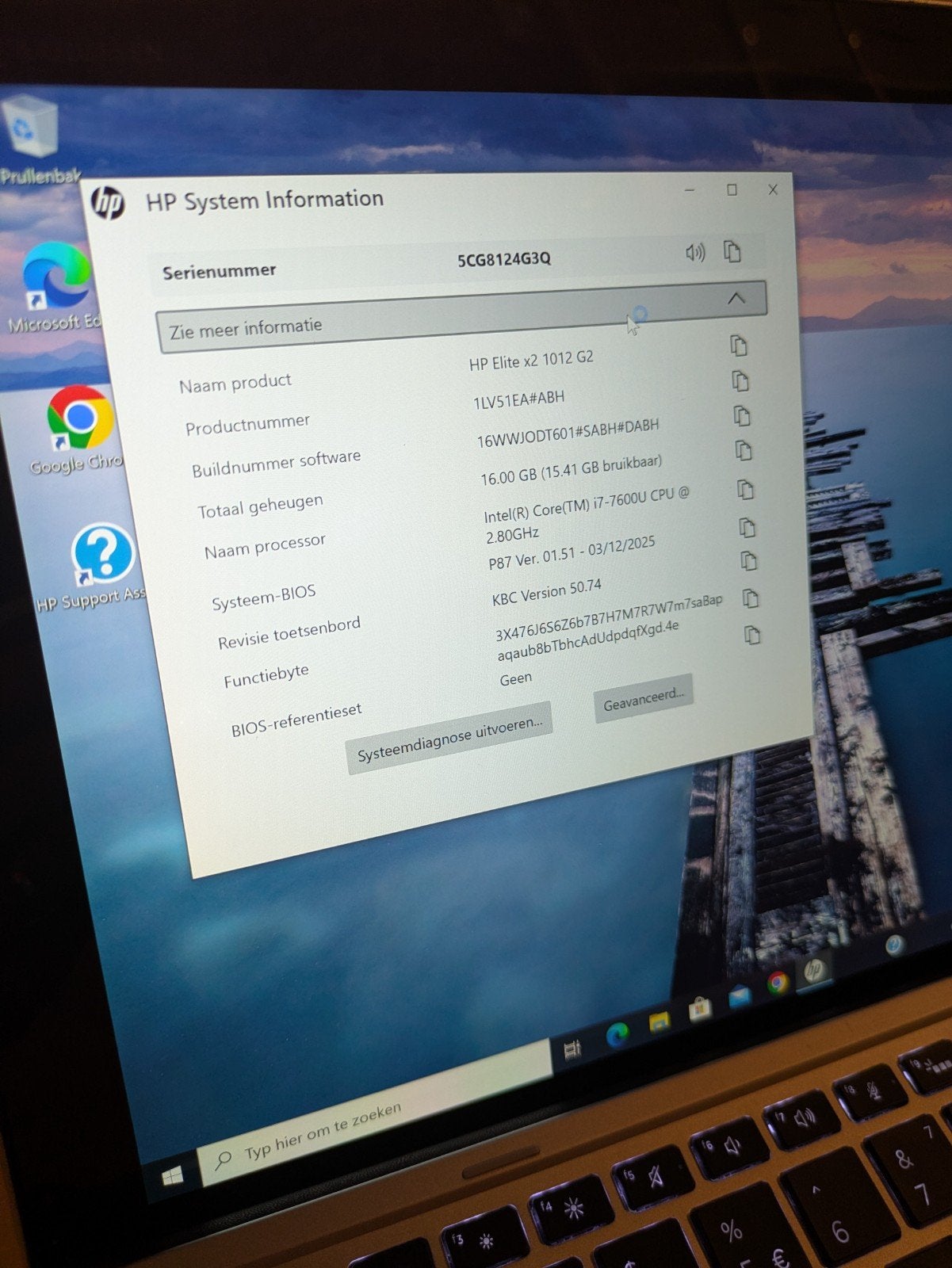Click the HP System Information taskbar icon
This screenshot has width=952, height=1268.
(814, 970)
